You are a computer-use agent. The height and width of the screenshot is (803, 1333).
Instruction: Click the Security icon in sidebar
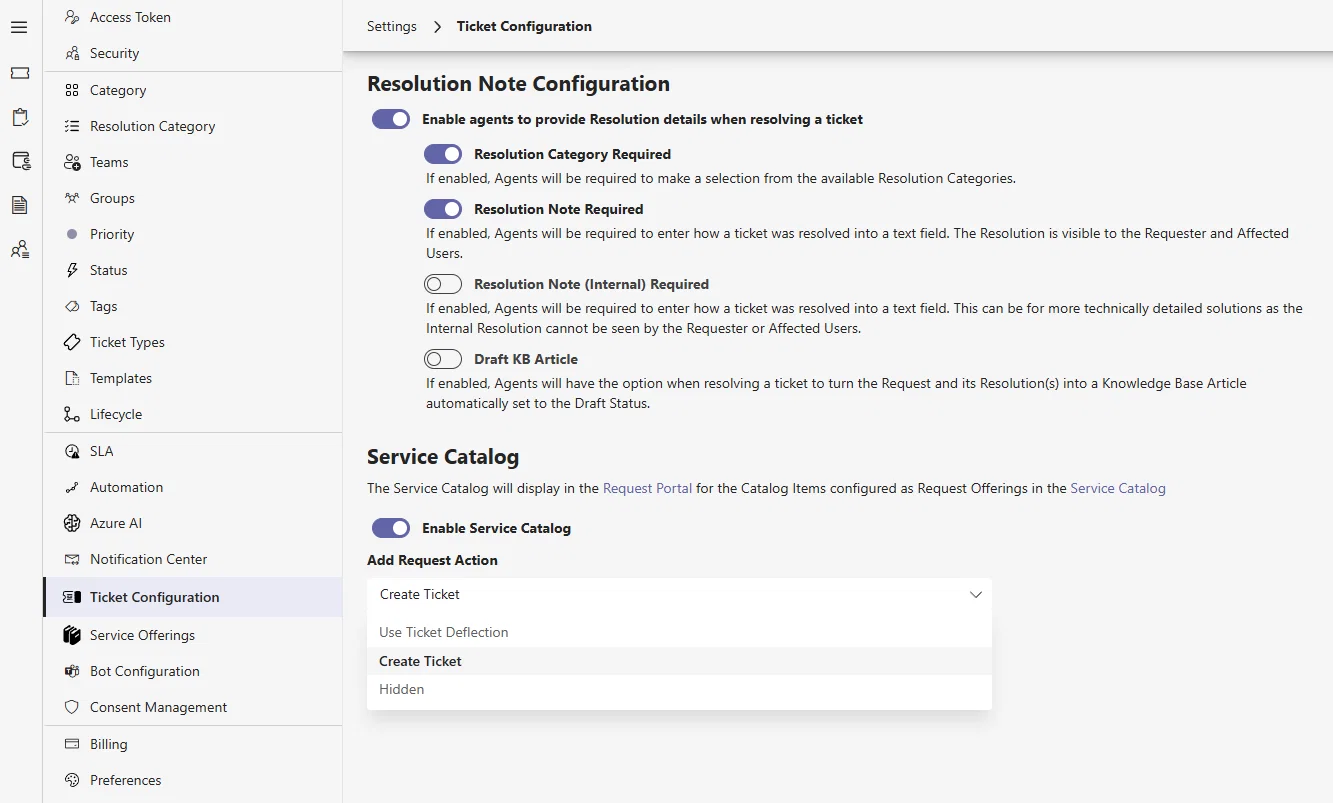(72, 53)
